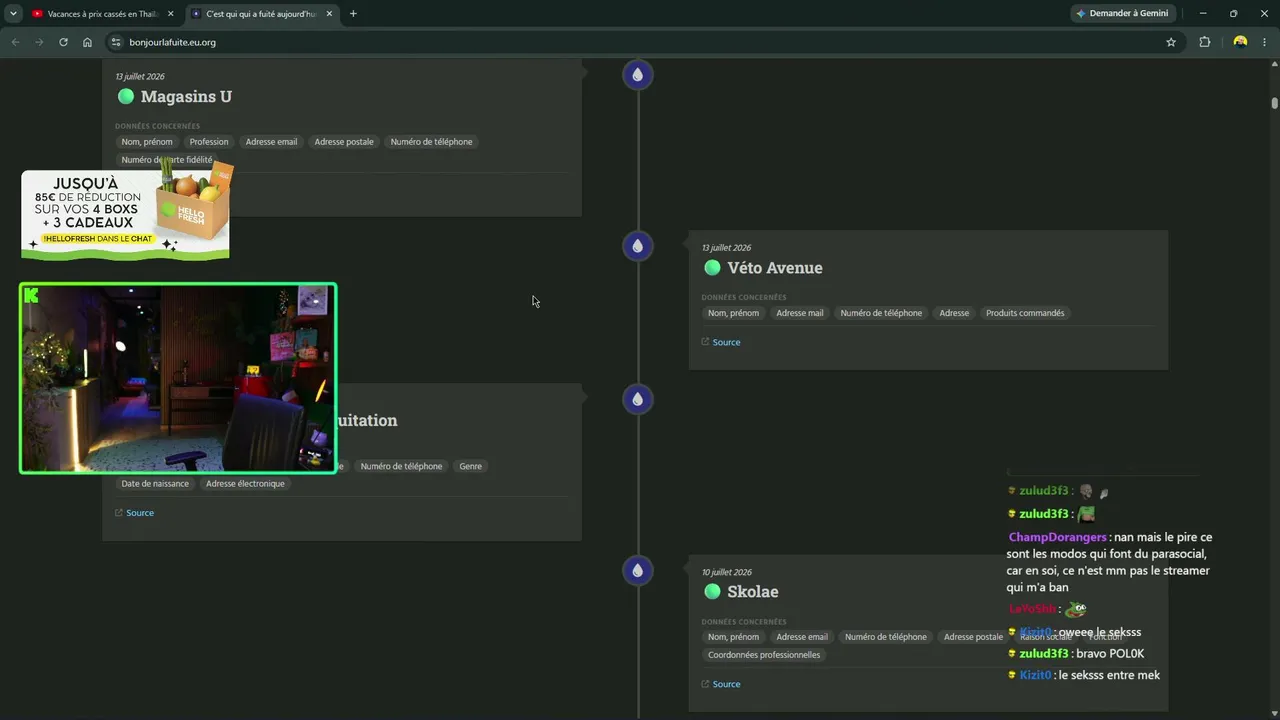Screen dimensions: 1280x720
Task: Select the Nom, prénom tag in Skolae
Action: click(x=733, y=637)
